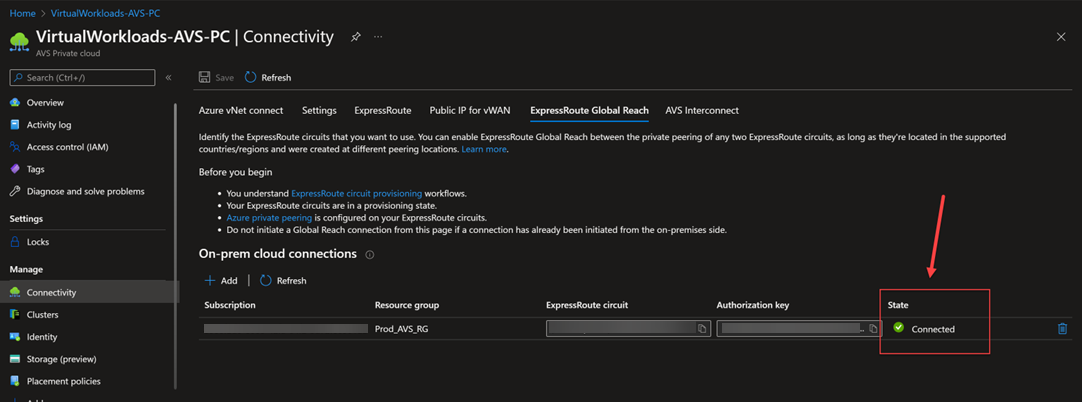Click the green Connected status check icon
Screen dimensions: 1082x402
point(898,328)
